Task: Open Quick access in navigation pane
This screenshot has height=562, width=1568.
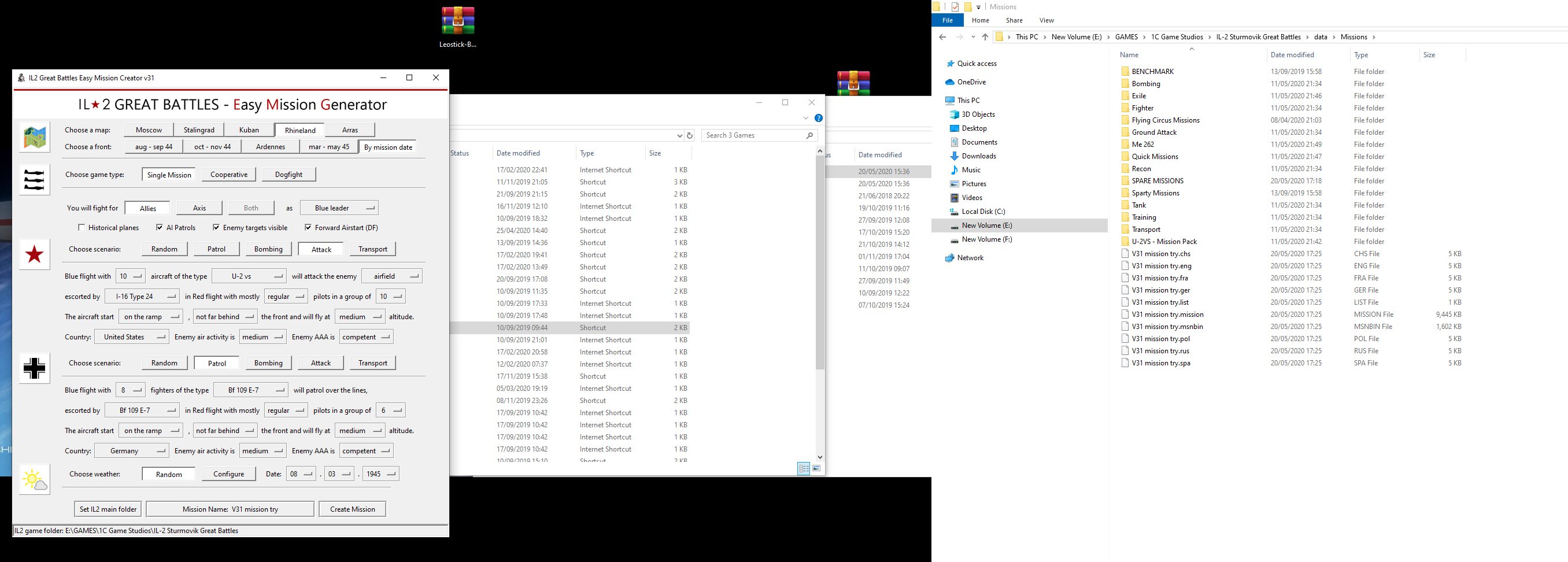Action: [x=977, y=64]
